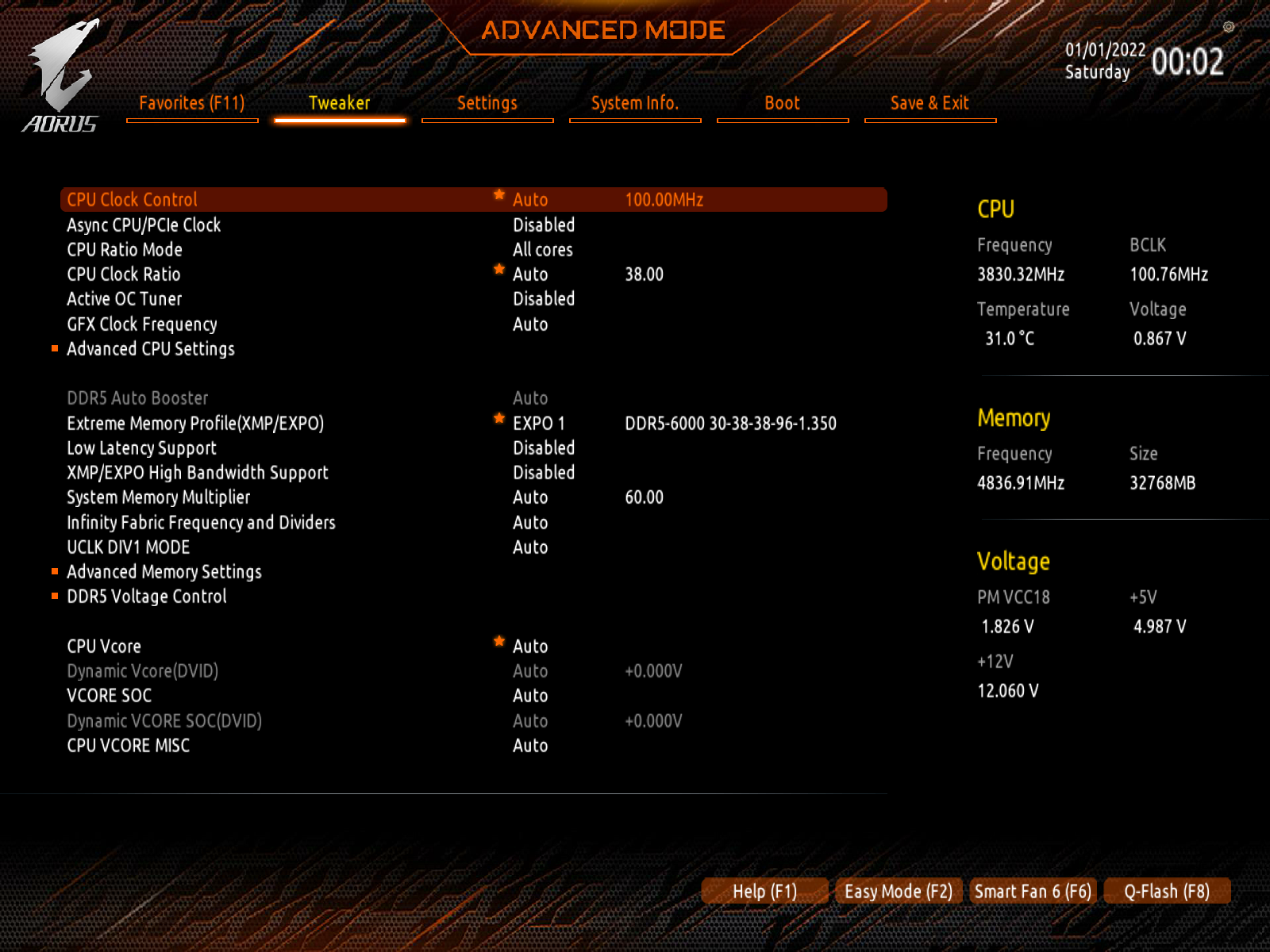
Task: Open Smart Fan 6 (F6)
Action: click(x=1033, y=891)
